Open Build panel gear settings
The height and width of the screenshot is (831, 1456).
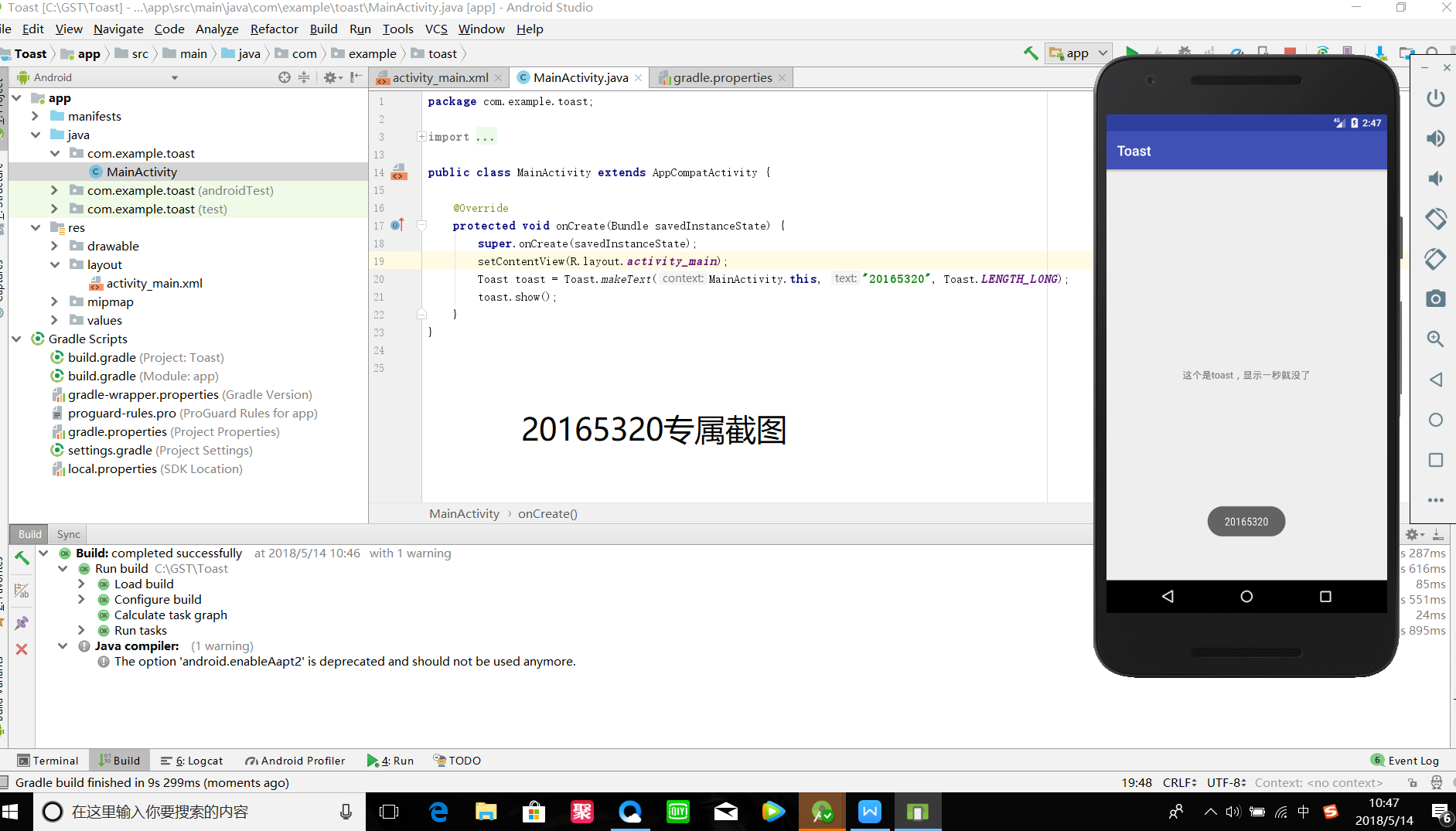[x=1414, y=534]
